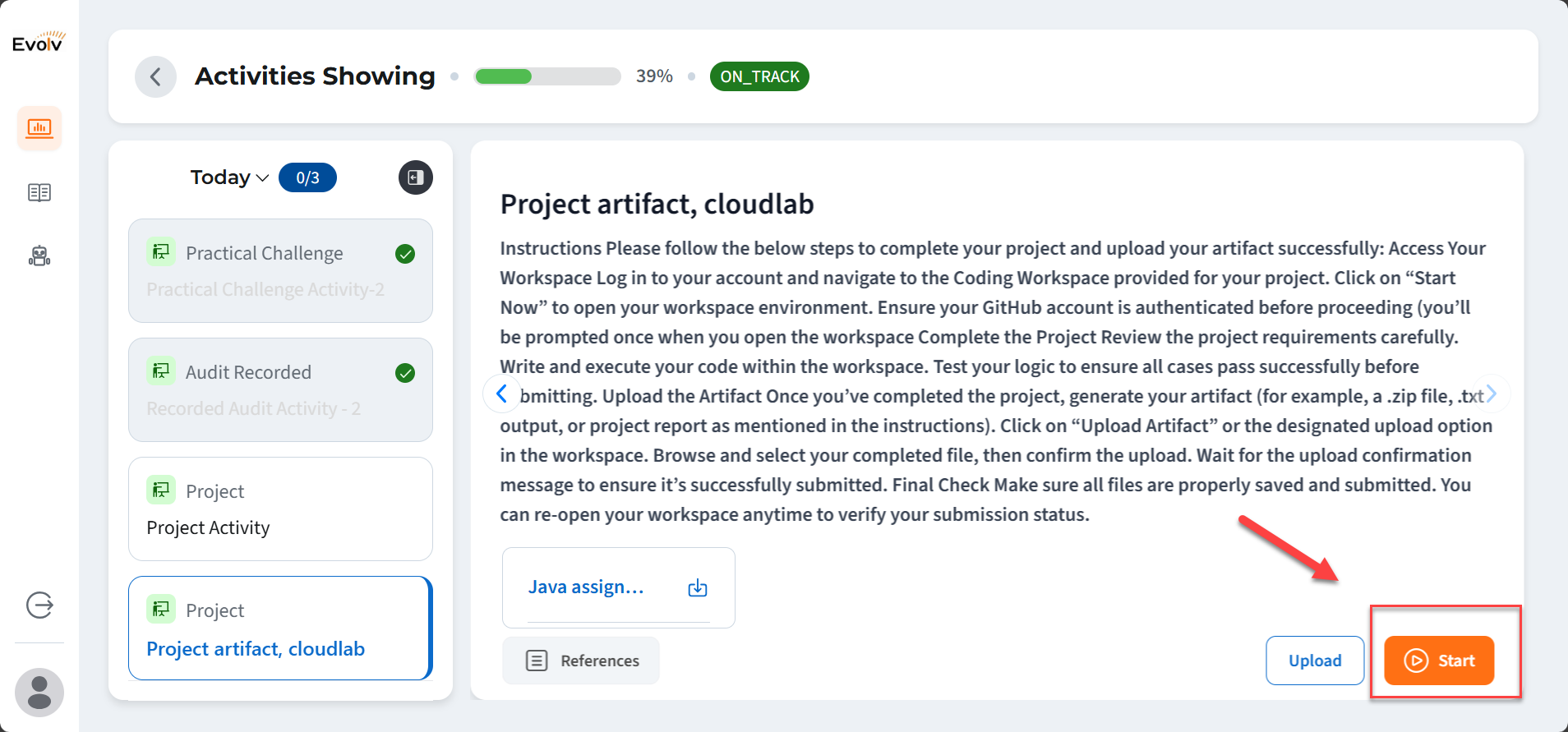1568x732 pixels.
Task: Open the user profile avatar
Action: 39,692
